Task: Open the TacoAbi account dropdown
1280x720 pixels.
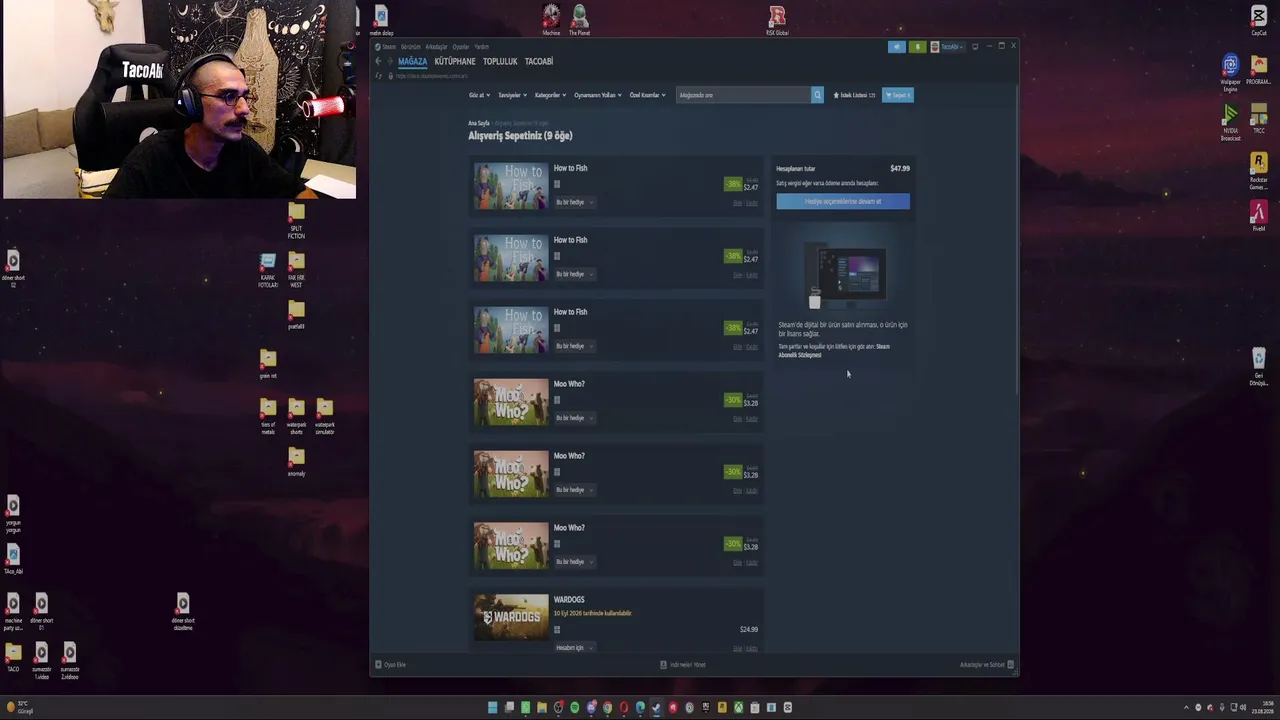Action: pos(947,47)
